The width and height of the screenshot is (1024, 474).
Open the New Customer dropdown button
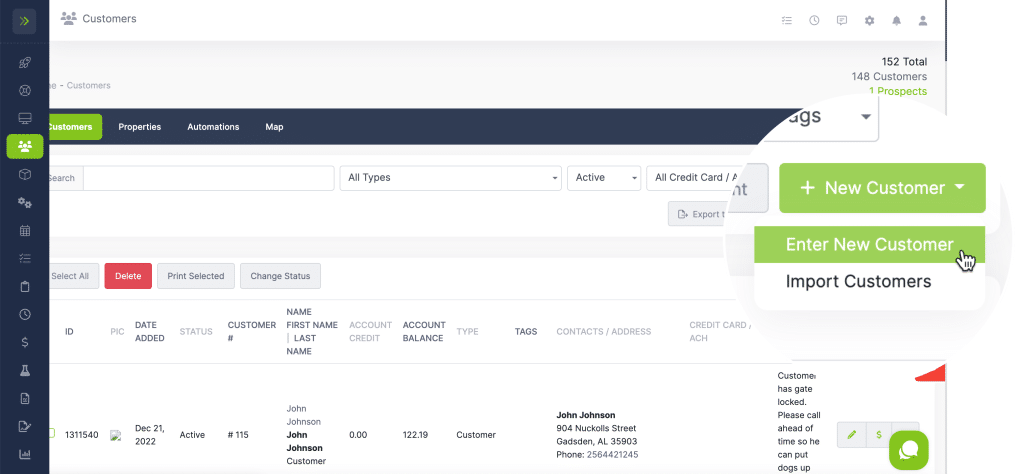[x=882, y=188]
